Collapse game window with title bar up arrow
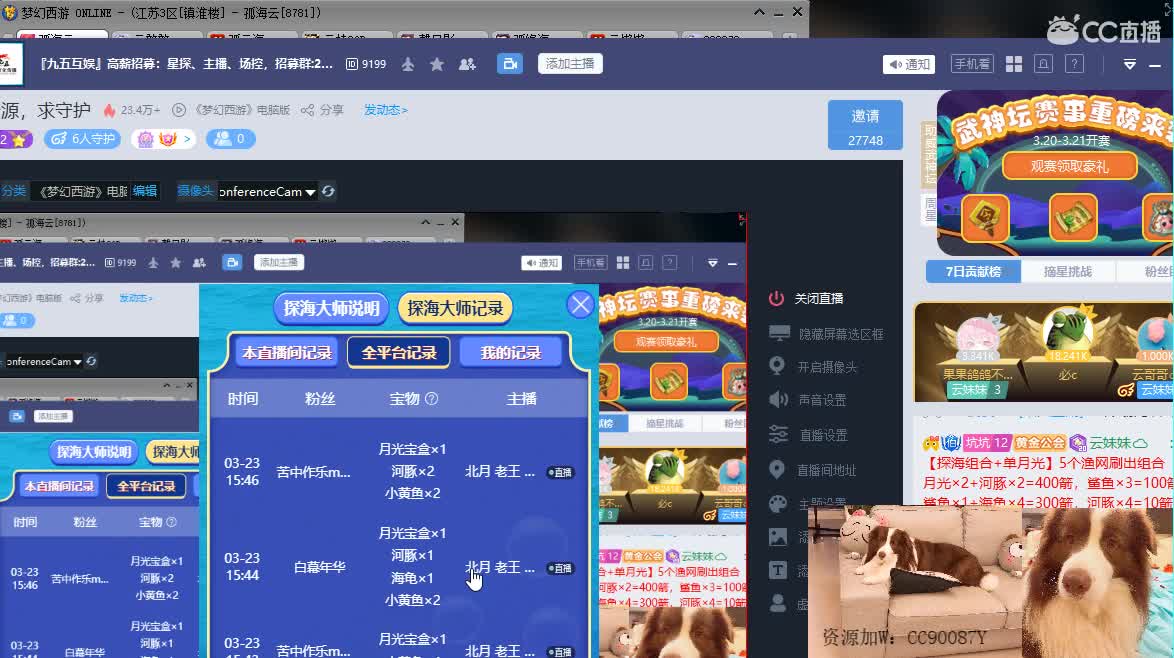The width and height of the screenshot is (1174, 658). 759,12
